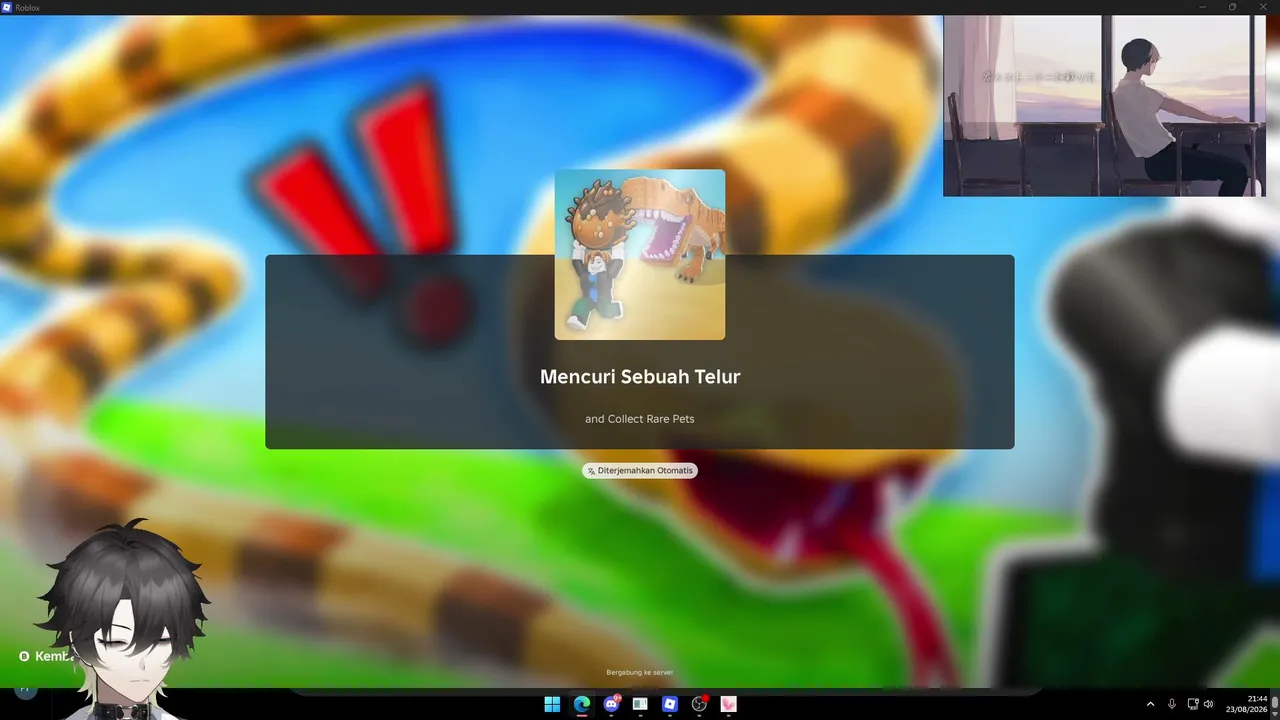Click the game thumbnail with the dinosaur
Image resolution: width=1280 pixels, height=720 pixels.
pyautogui.click(x=640, y=254)
